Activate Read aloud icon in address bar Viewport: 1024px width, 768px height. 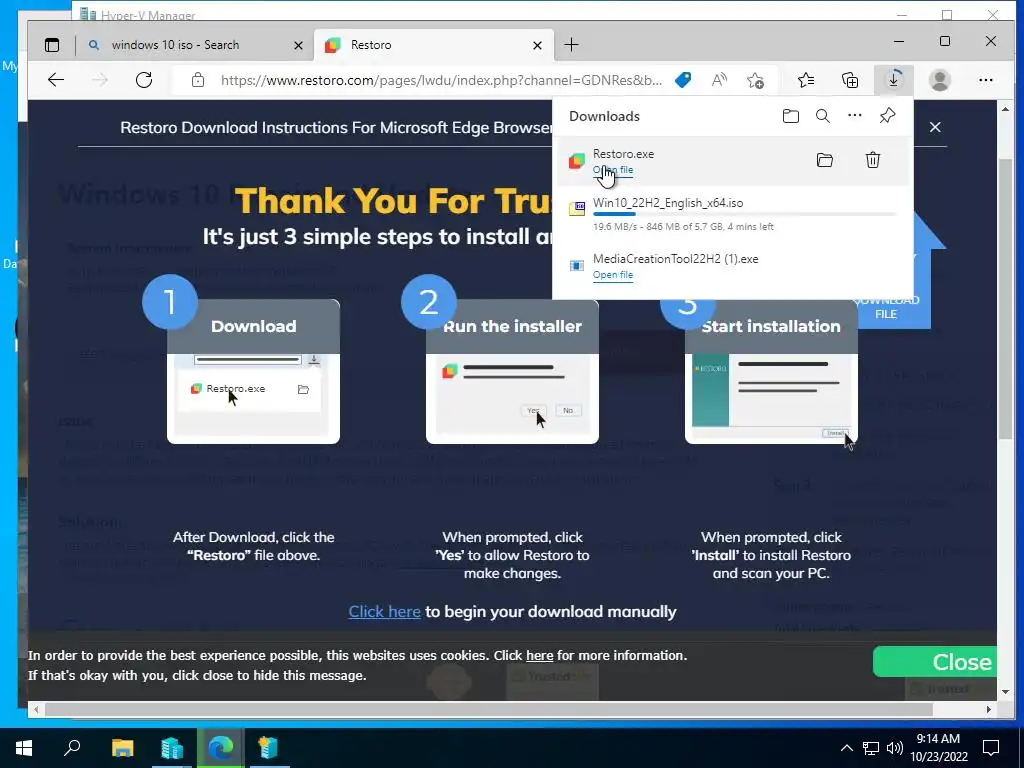pos(719,80)
